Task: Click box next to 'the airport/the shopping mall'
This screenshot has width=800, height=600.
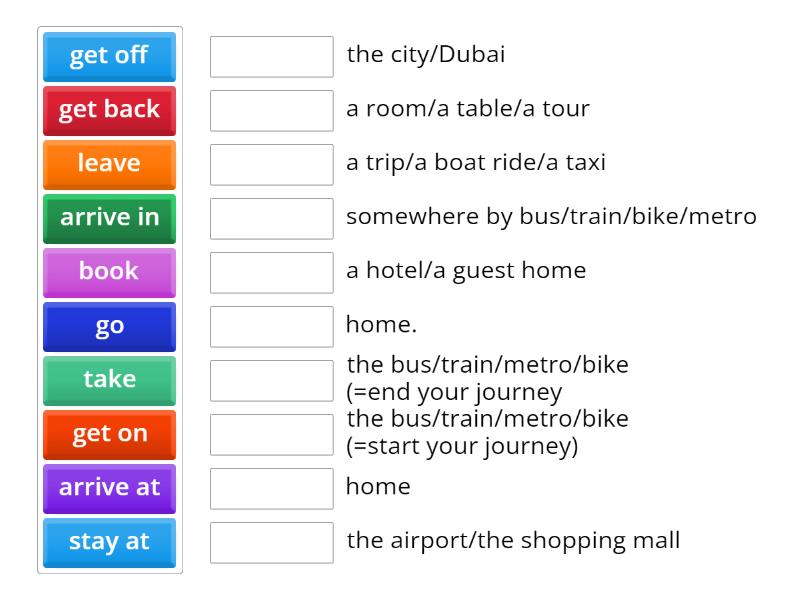Action: pyautogui.click(x=271, y=542)
